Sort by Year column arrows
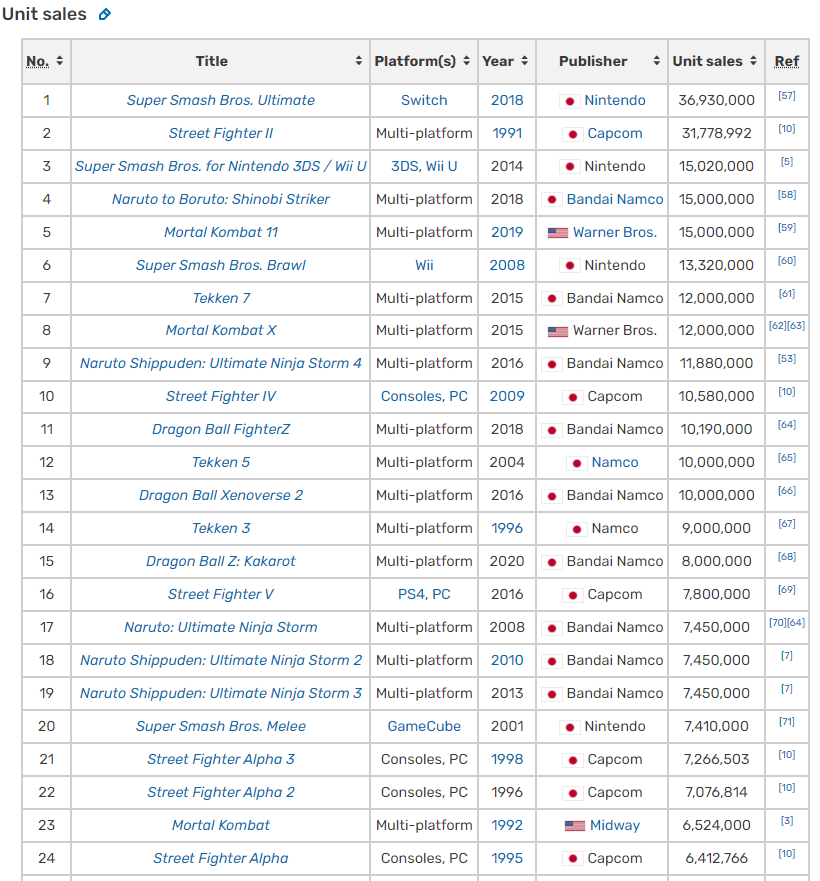This screenshot has height=881, width=820. pyautogui.click(x=524, y=61)
